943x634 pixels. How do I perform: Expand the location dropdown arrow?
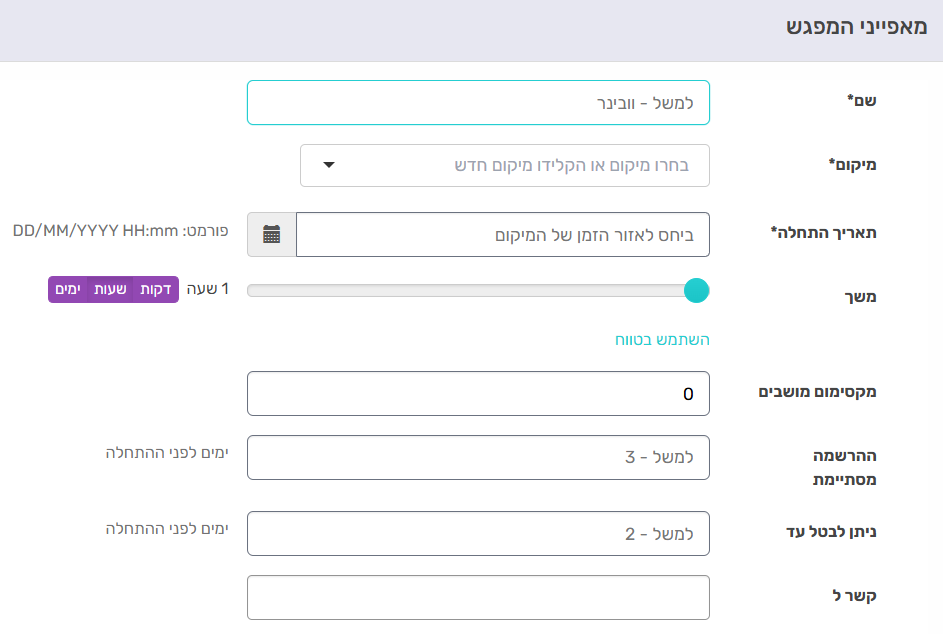328,165
